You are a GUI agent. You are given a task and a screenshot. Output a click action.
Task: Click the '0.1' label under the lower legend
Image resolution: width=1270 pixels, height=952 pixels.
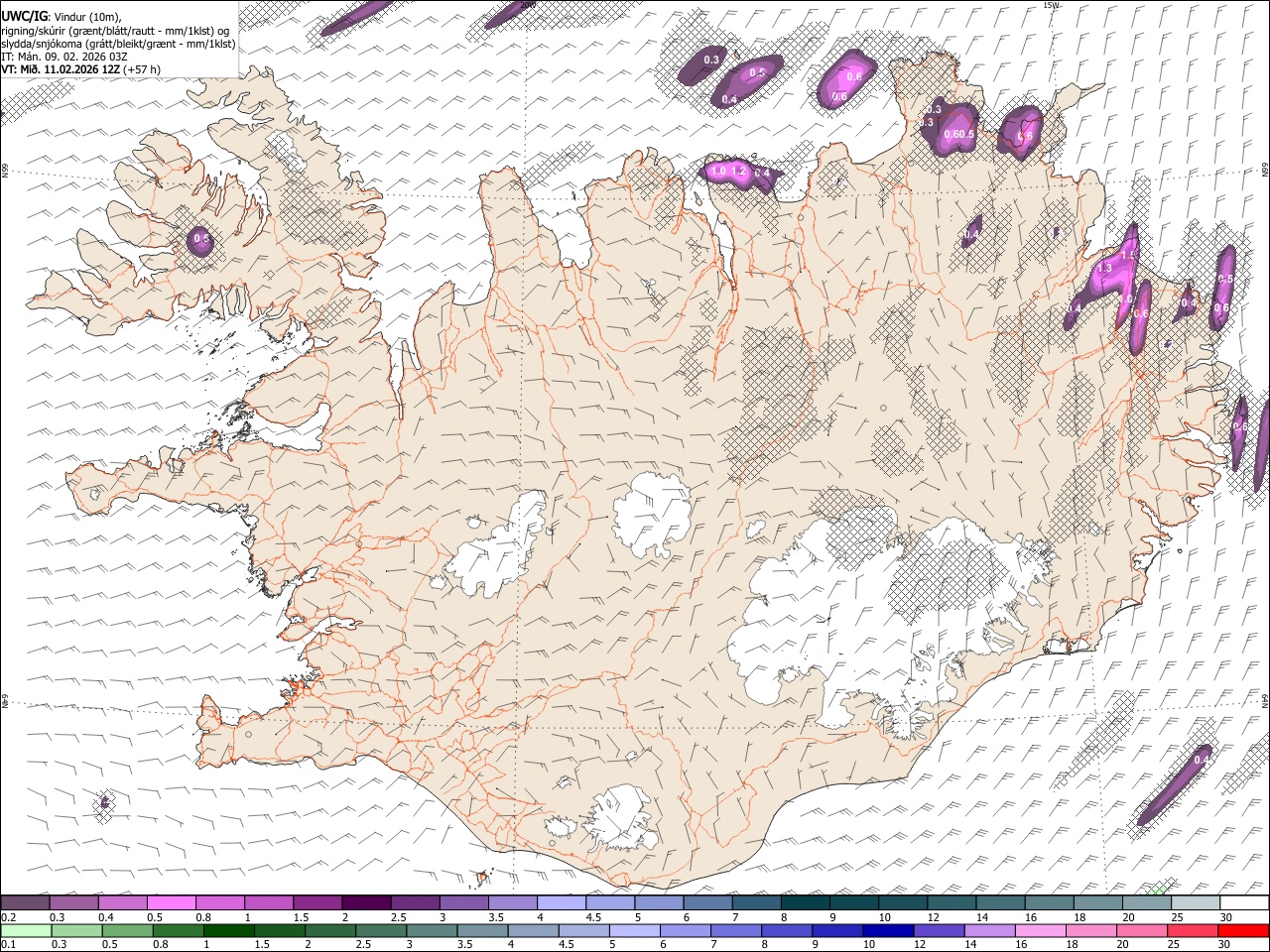tap(9, 944)
